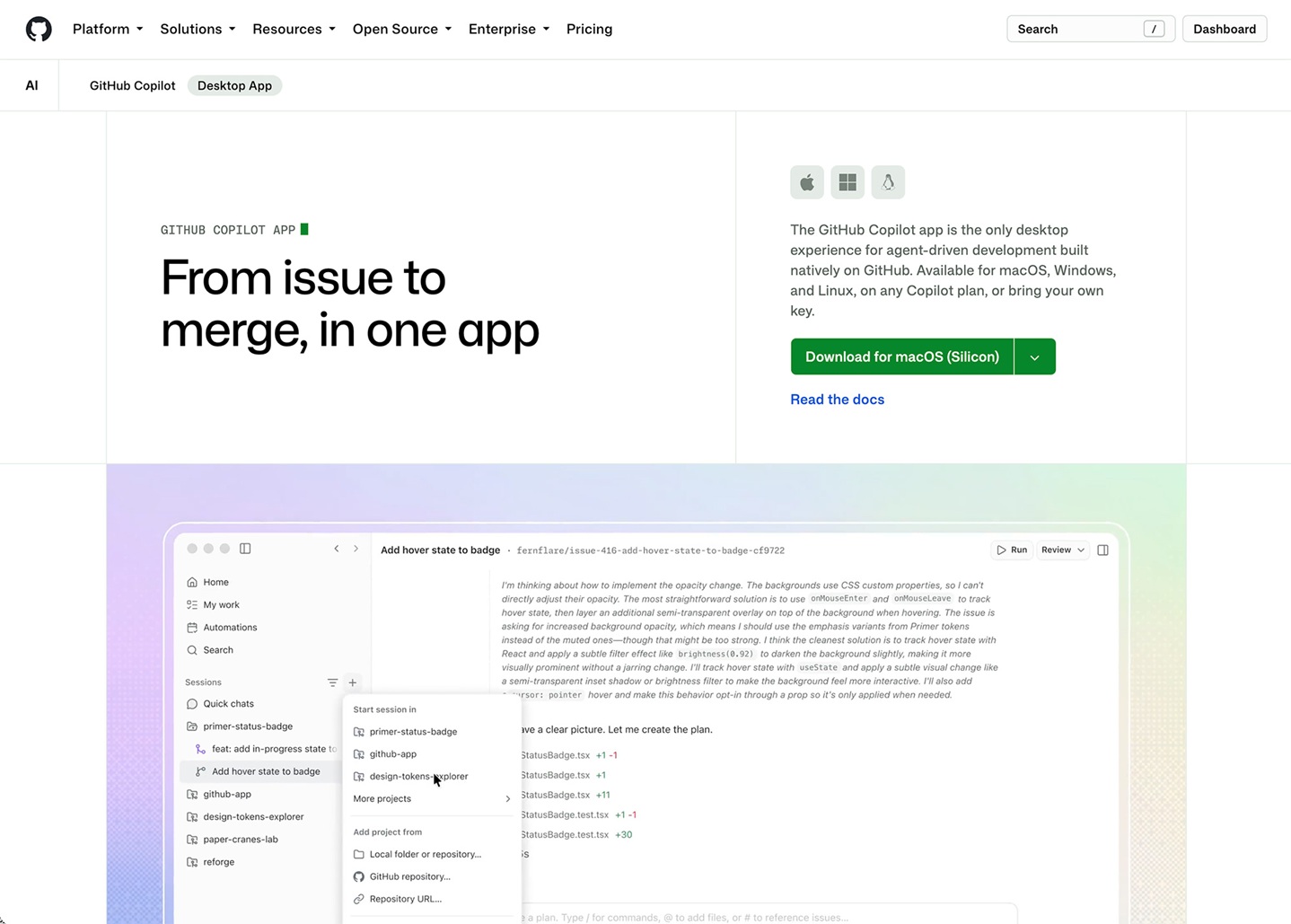The image size is (1291, 924).
Task: Click the Add hover state to badge title
Action: (440, 550)
